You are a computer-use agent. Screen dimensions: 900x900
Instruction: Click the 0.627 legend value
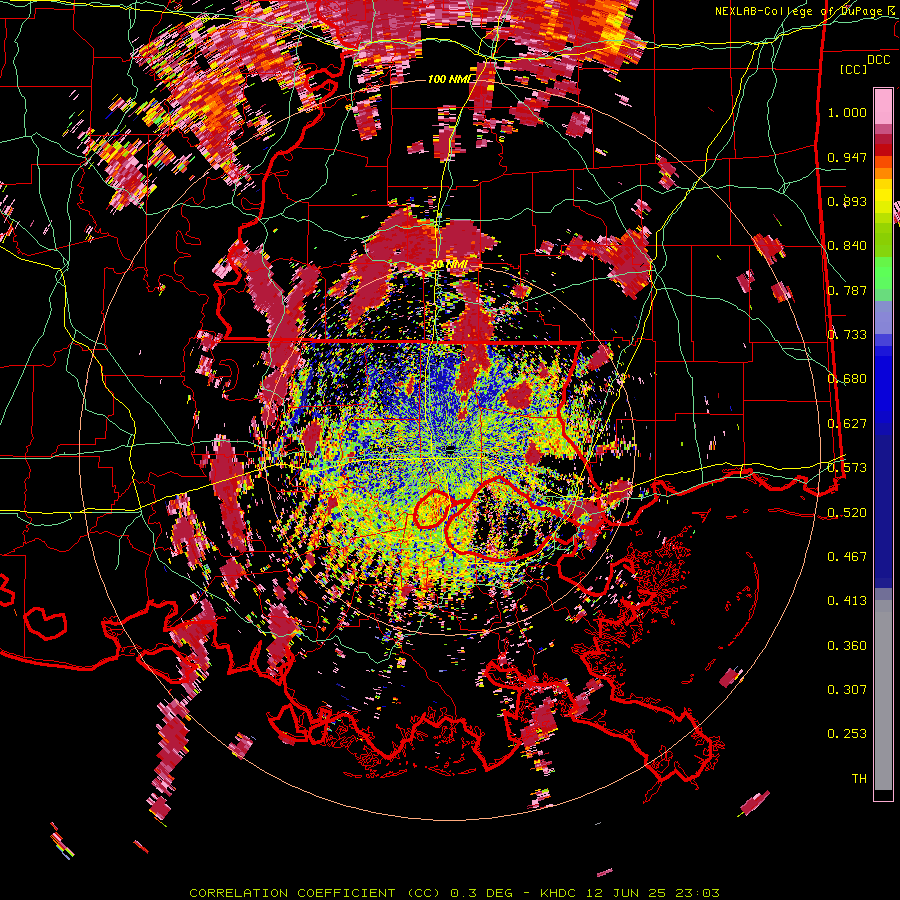pos(847,424)
